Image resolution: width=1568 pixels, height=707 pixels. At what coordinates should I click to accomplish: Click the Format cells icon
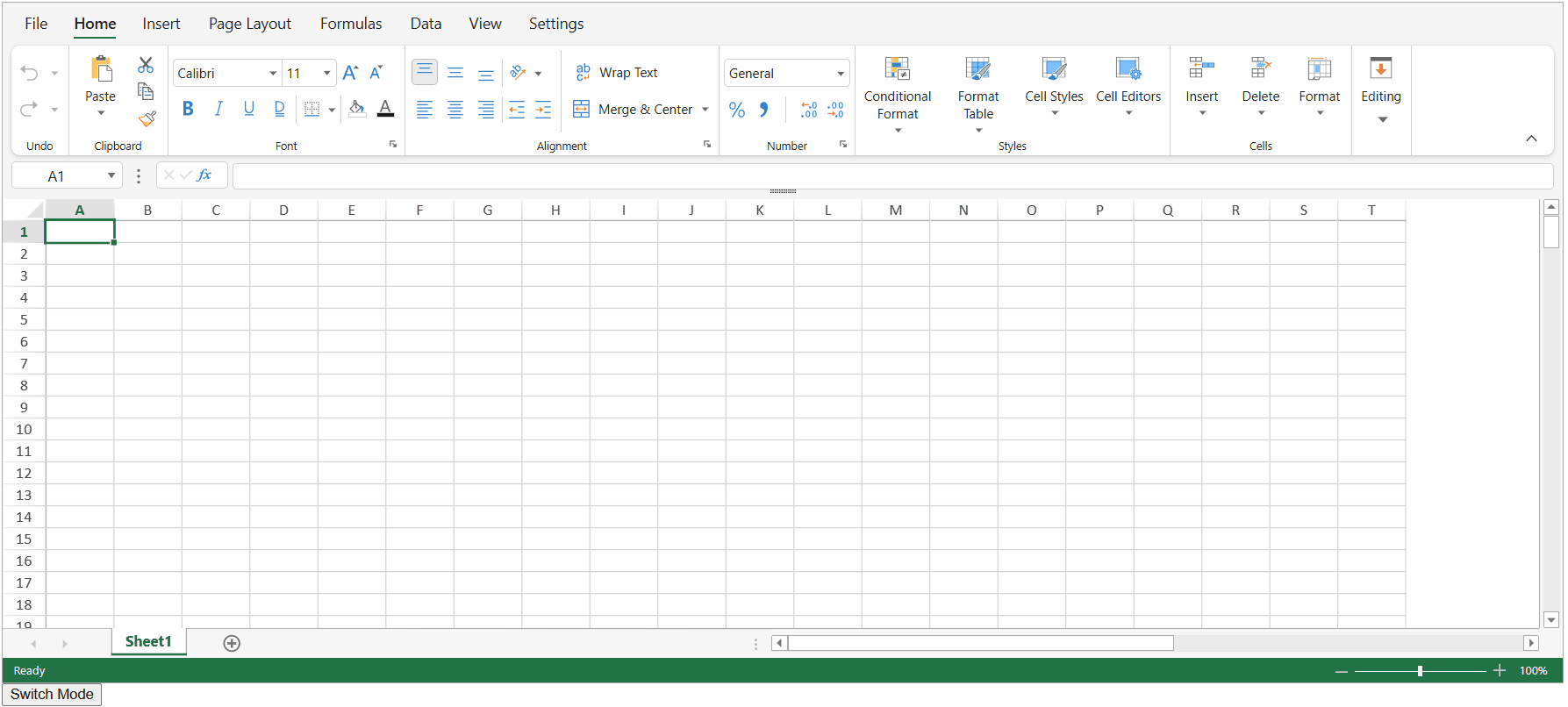coord(1320,68)
